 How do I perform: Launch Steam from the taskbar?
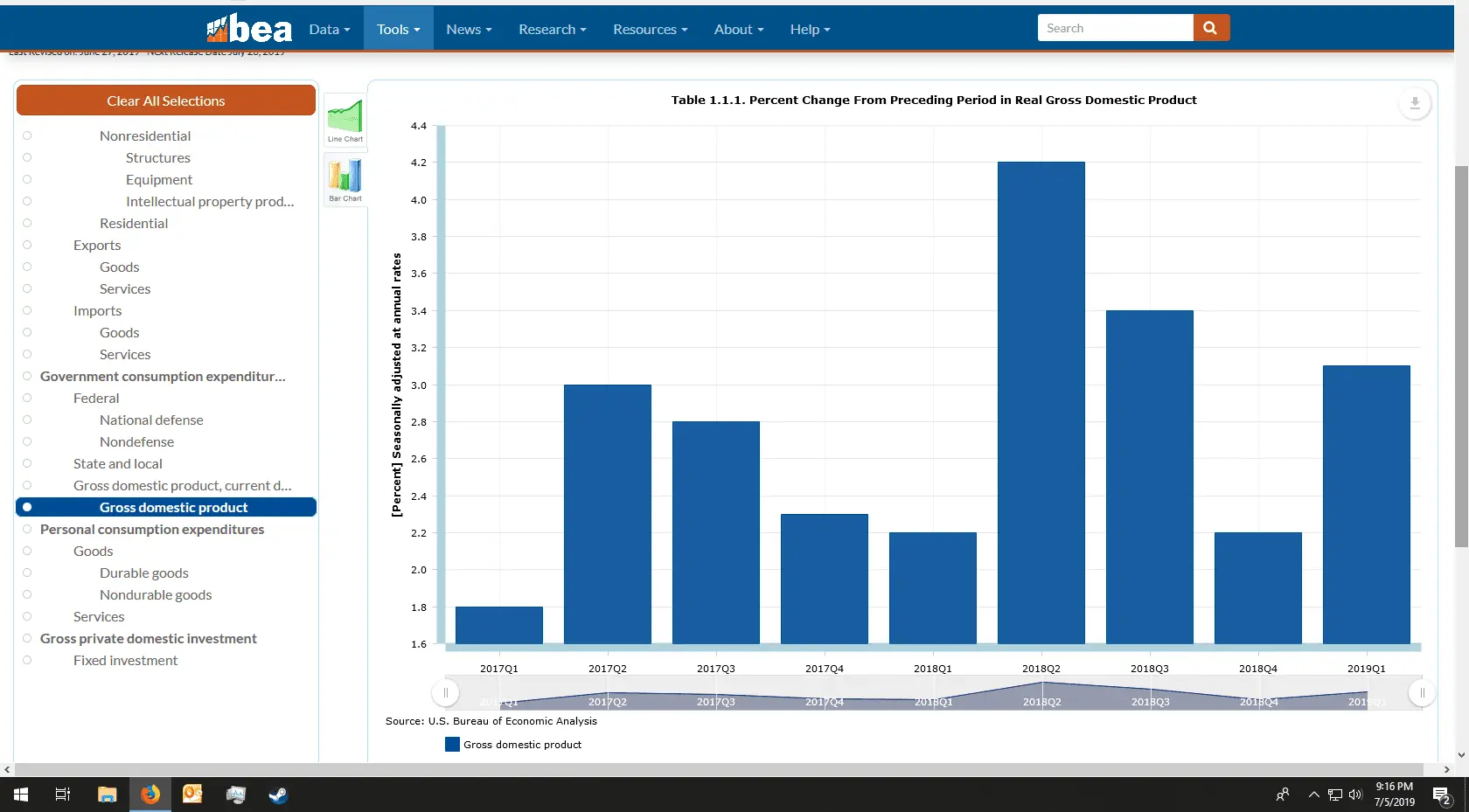278,795
